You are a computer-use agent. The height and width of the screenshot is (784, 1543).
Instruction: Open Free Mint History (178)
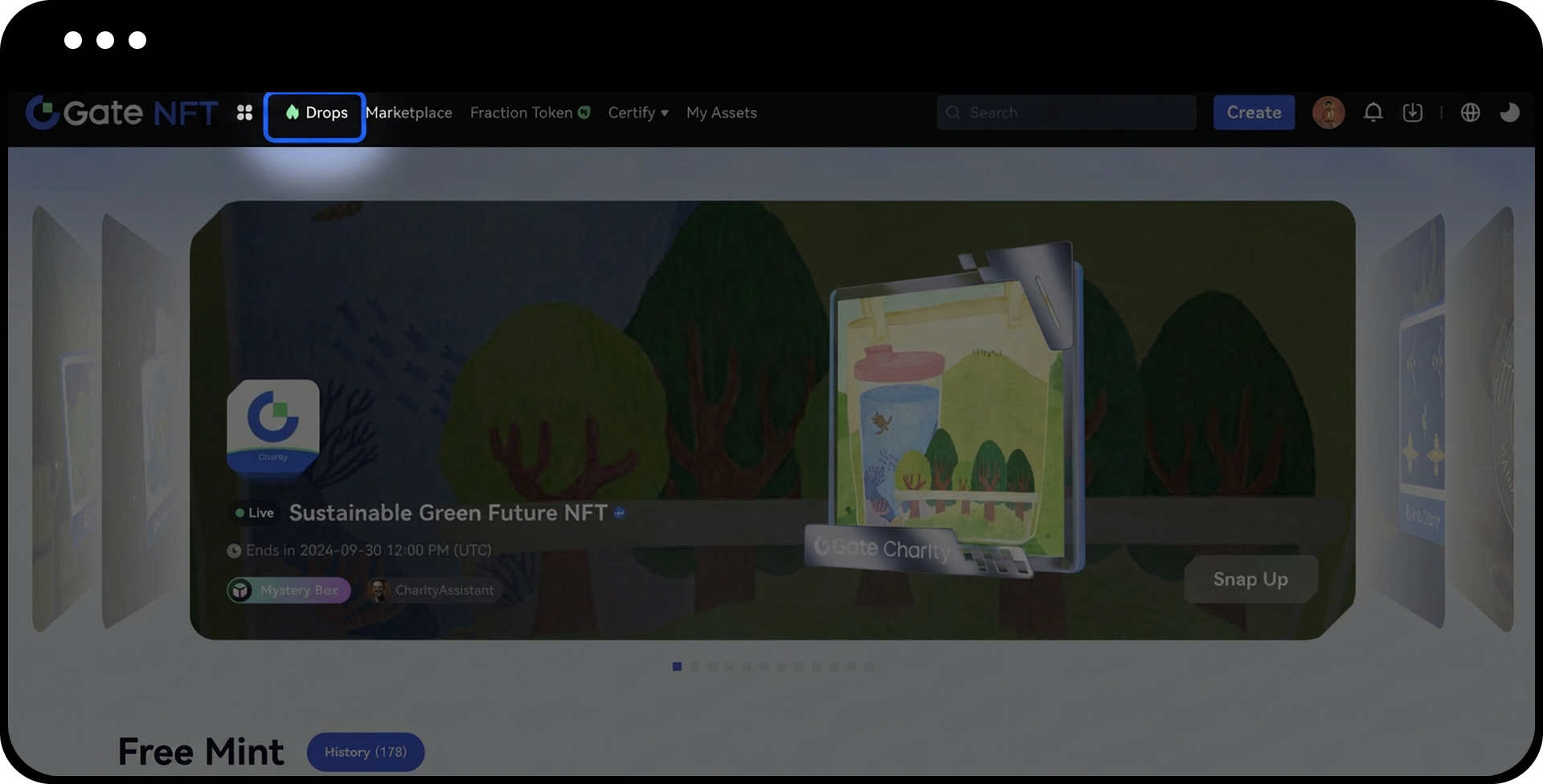click(x=365, y=752)
